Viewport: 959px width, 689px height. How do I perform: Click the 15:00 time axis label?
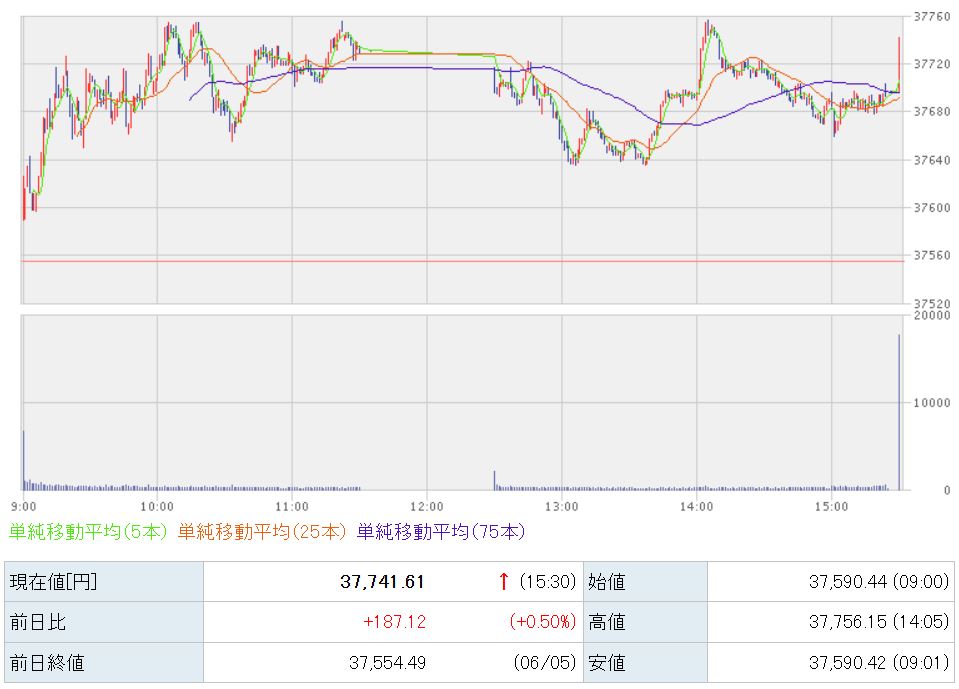click(831, 506)
